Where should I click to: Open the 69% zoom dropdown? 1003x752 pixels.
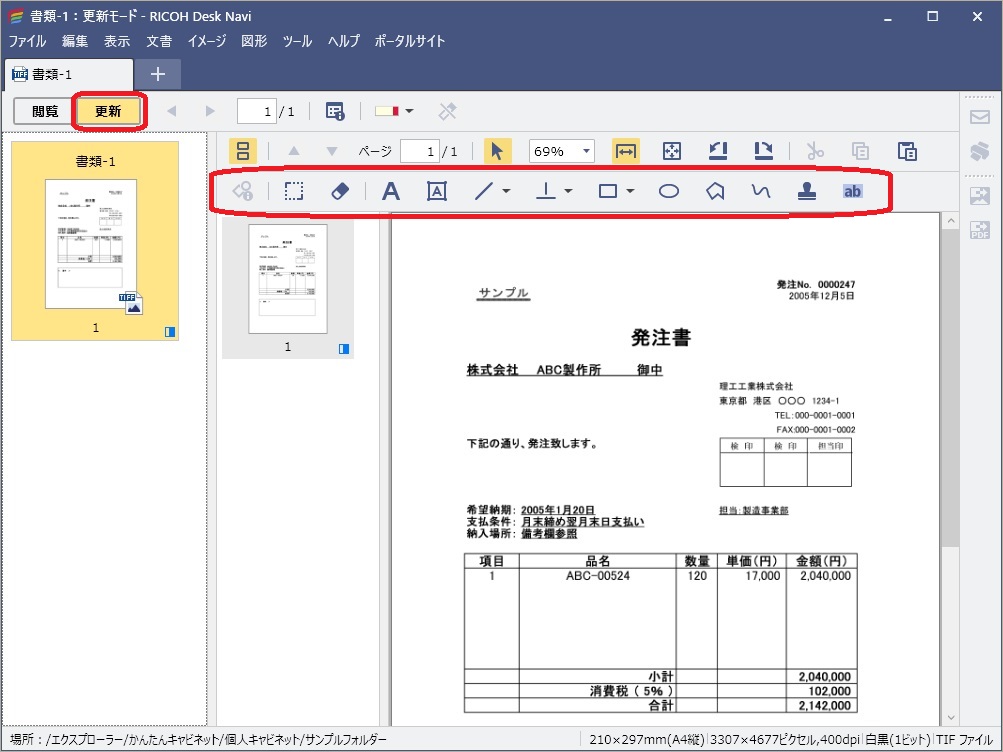tap(586, 151)
